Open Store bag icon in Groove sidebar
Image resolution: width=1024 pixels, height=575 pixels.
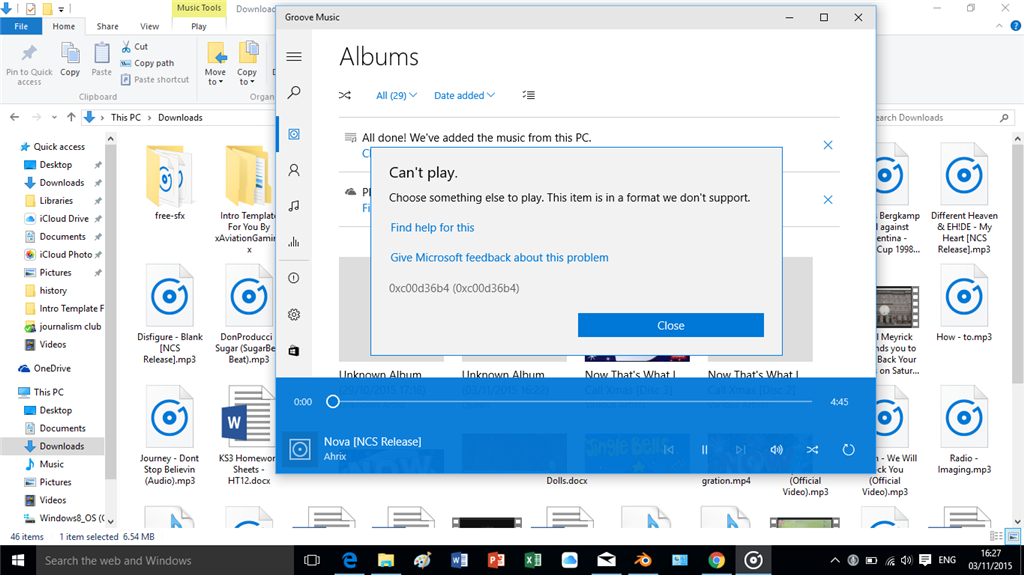tap(294, 351)
